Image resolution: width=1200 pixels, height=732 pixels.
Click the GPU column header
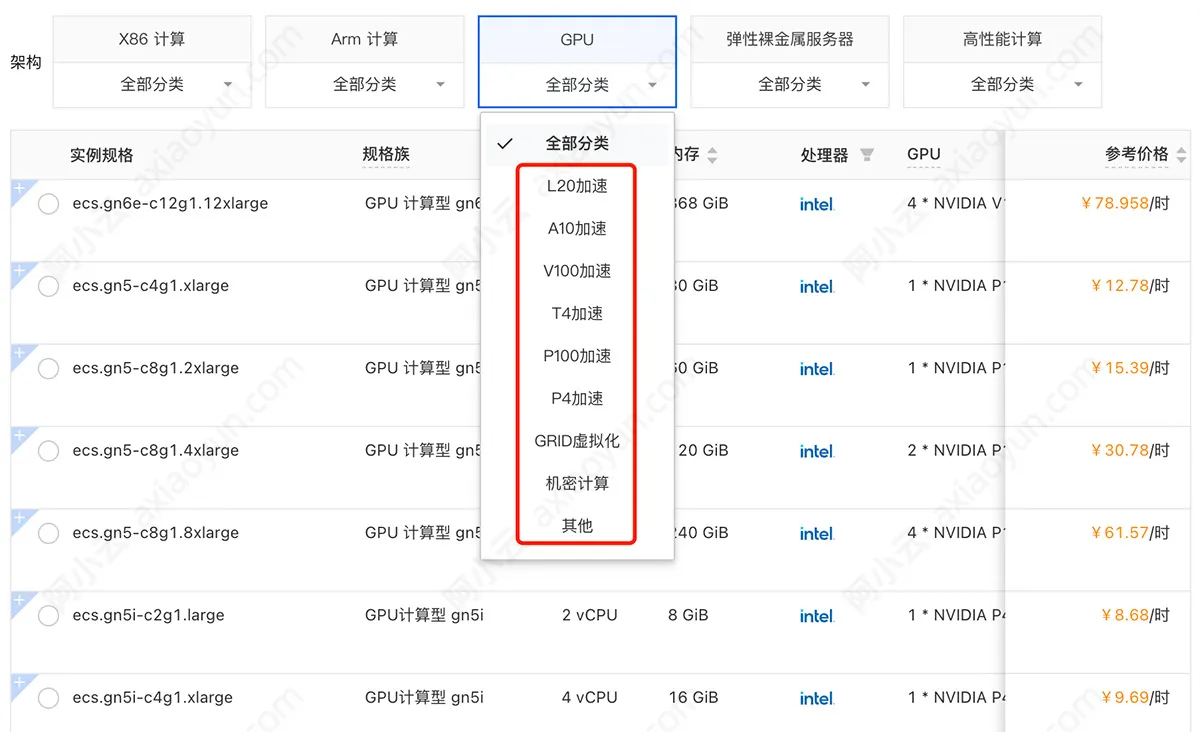(924, 154)
